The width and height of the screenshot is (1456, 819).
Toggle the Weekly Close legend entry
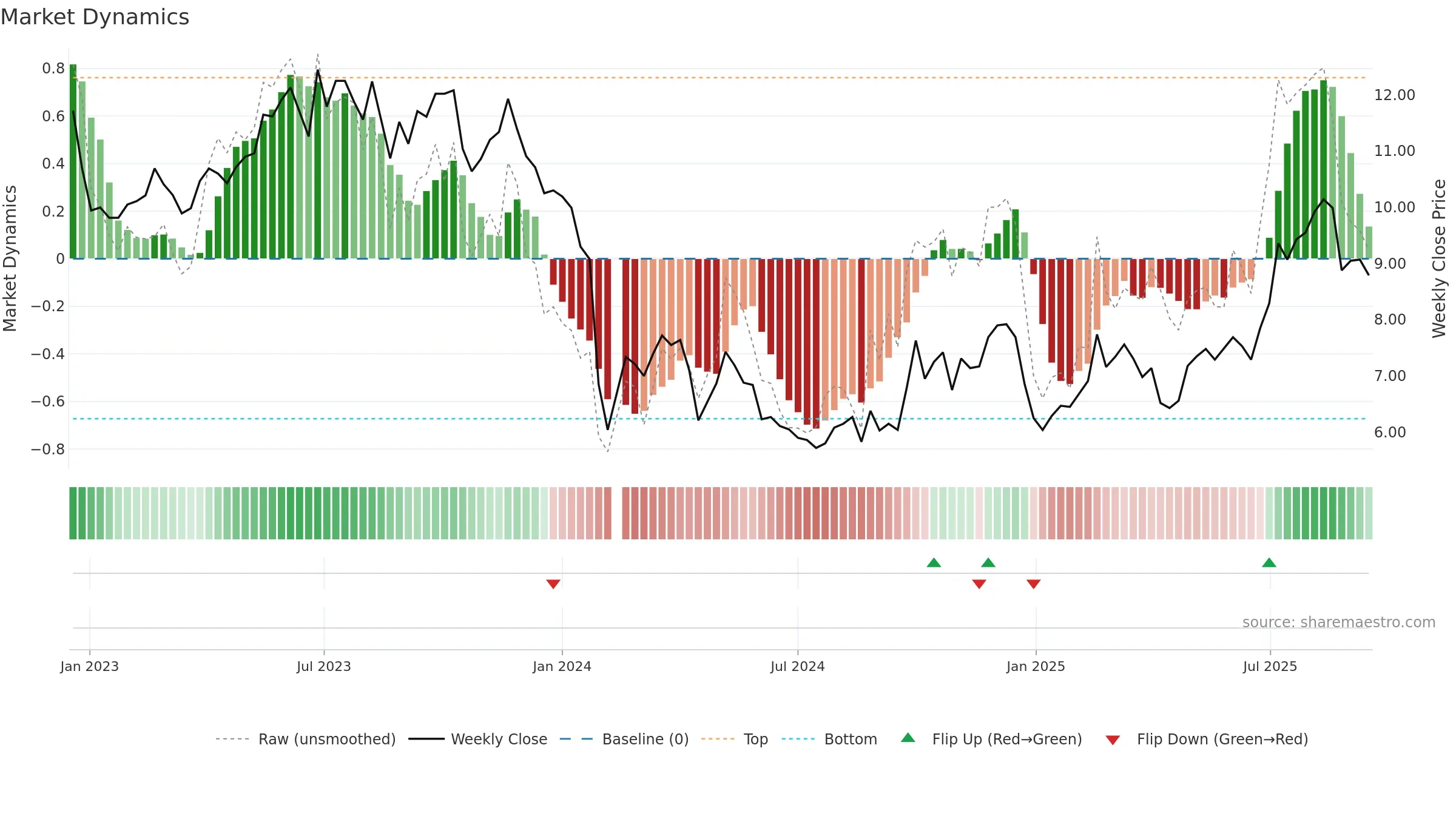click(477, 739)
